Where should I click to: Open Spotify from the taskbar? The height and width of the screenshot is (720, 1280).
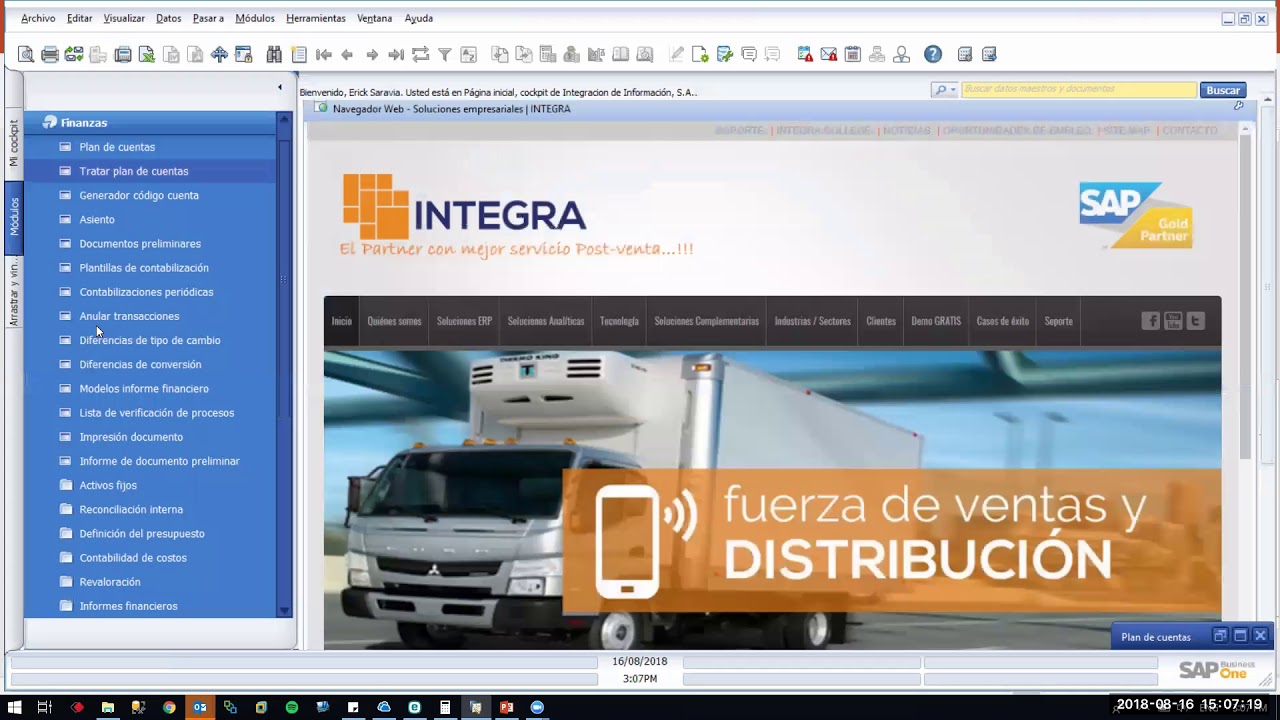[292, 707]
